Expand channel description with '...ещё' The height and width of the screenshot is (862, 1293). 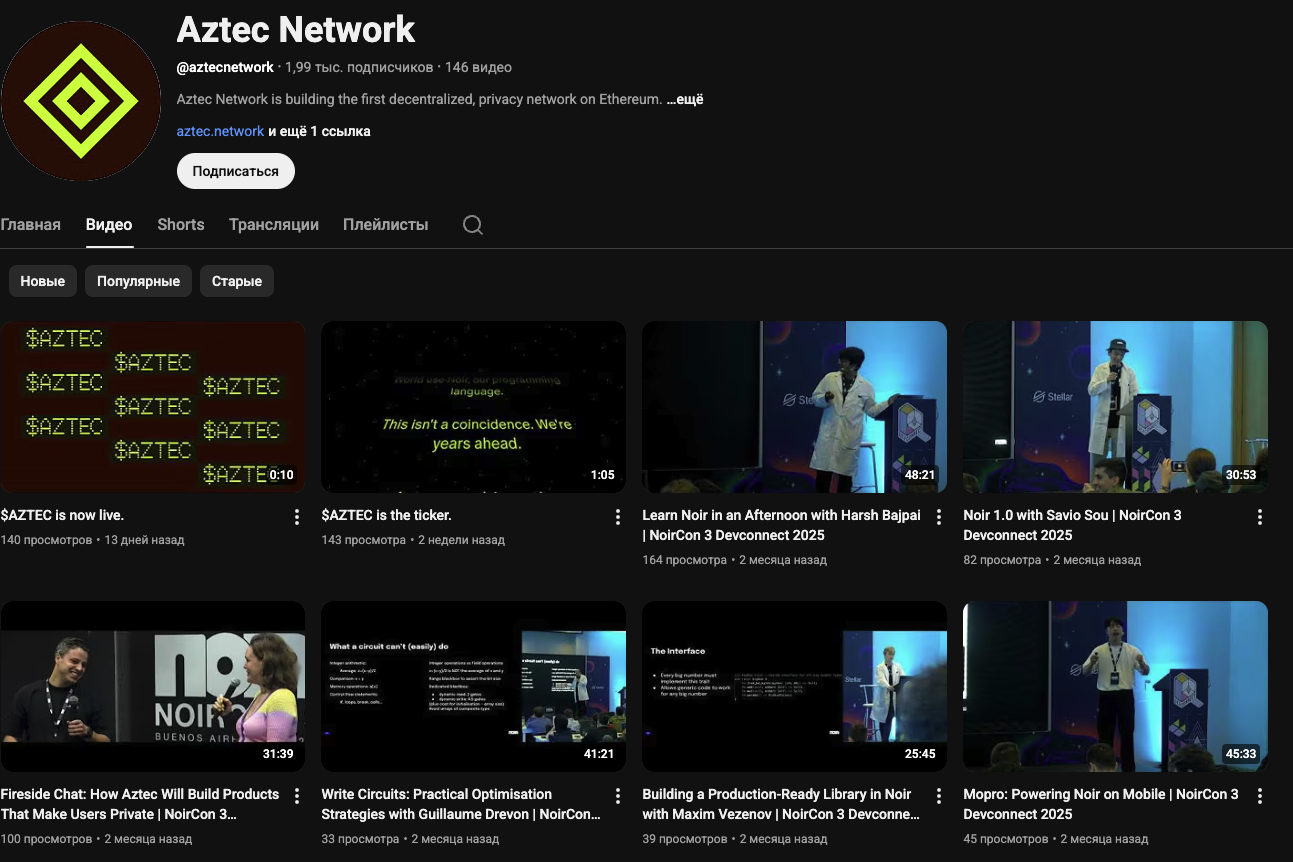point(685,99)
